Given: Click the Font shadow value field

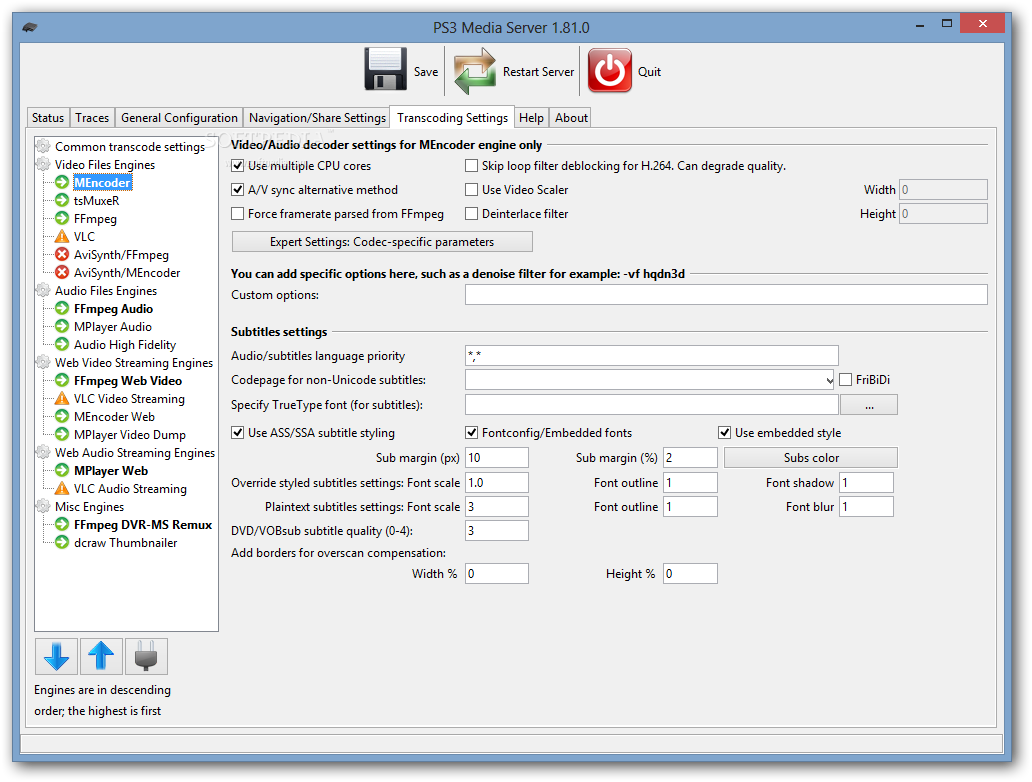Looking at the screenshot, I should (x=866, y=482).
